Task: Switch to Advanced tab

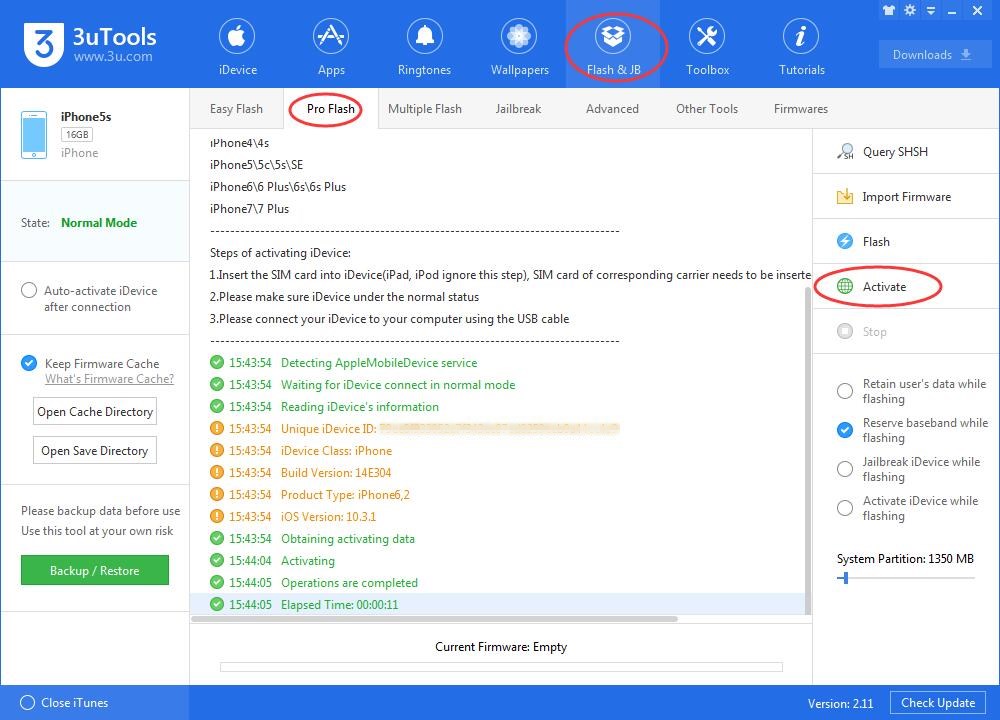Action: pos(612,109)
